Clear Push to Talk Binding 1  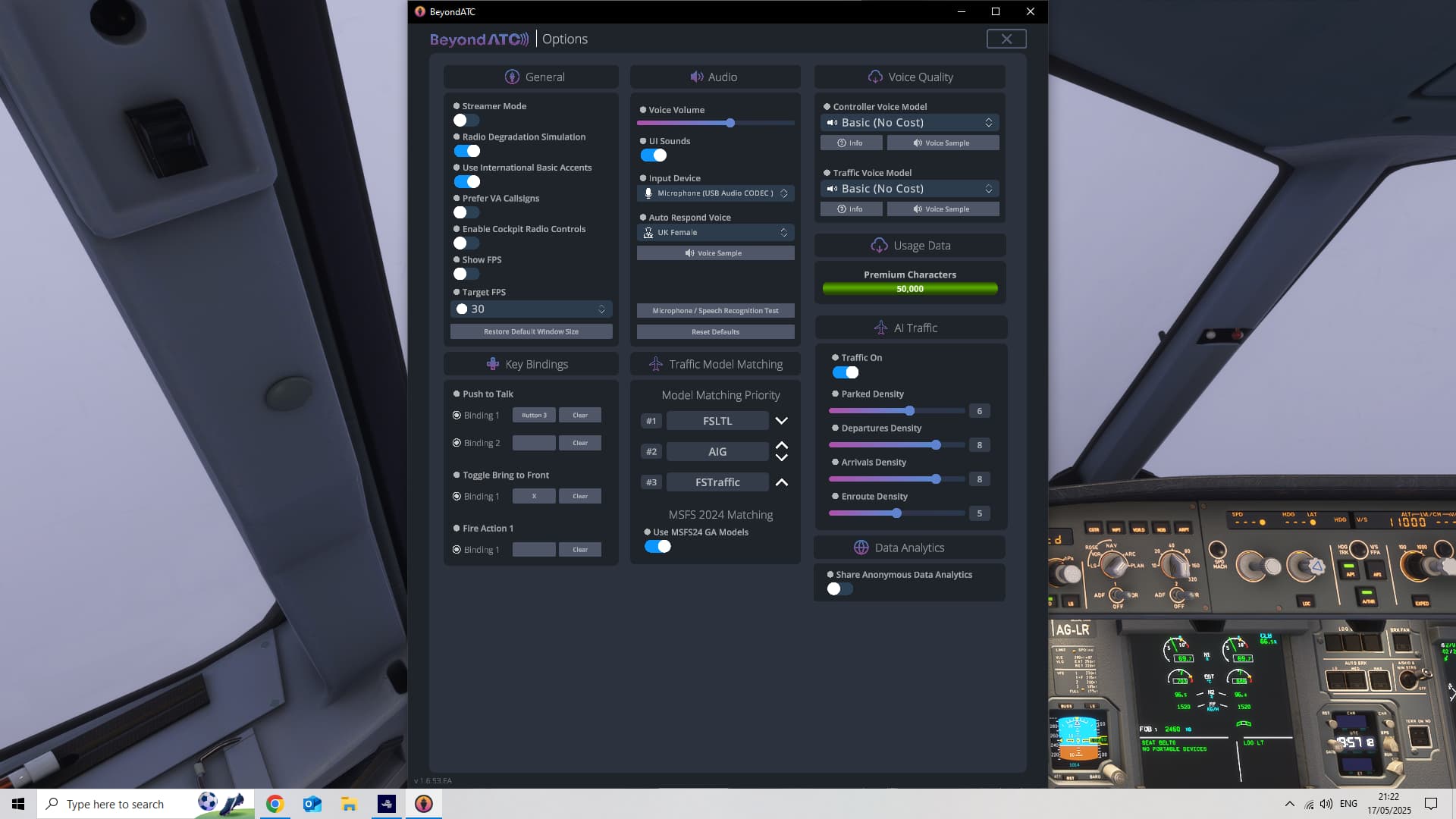pos(580,415)
